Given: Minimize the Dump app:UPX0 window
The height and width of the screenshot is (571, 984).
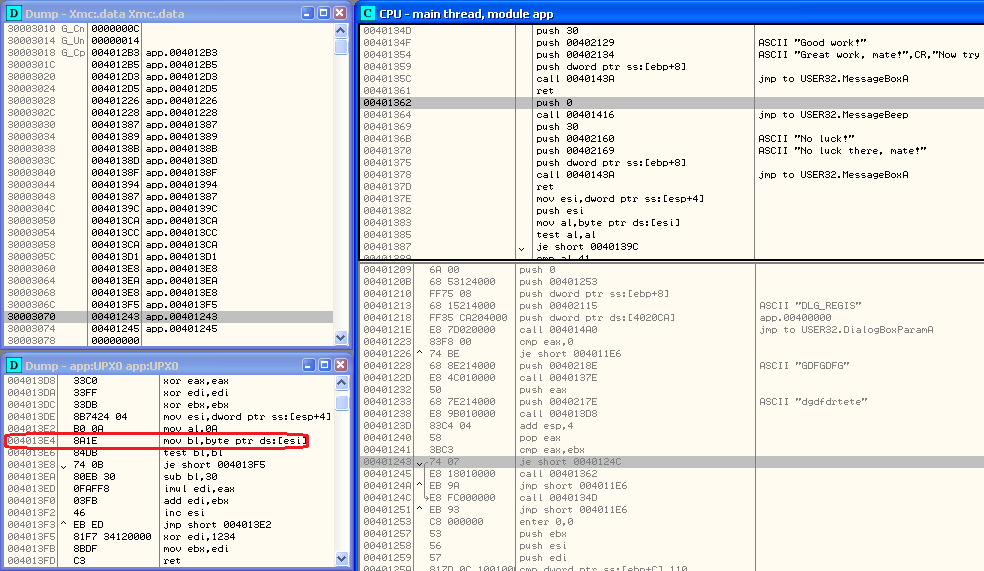Looking at the screenshot, I should pyautogui.click(x=307, y=365).
